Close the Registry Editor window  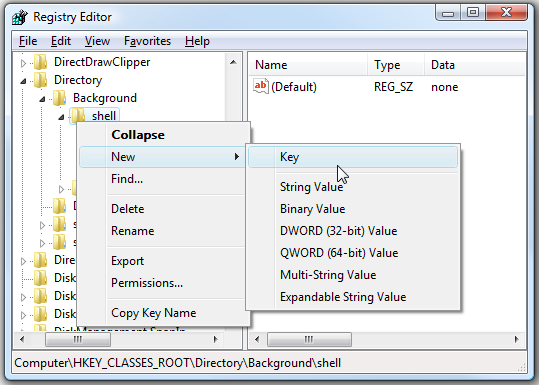(x=506, y=13)
